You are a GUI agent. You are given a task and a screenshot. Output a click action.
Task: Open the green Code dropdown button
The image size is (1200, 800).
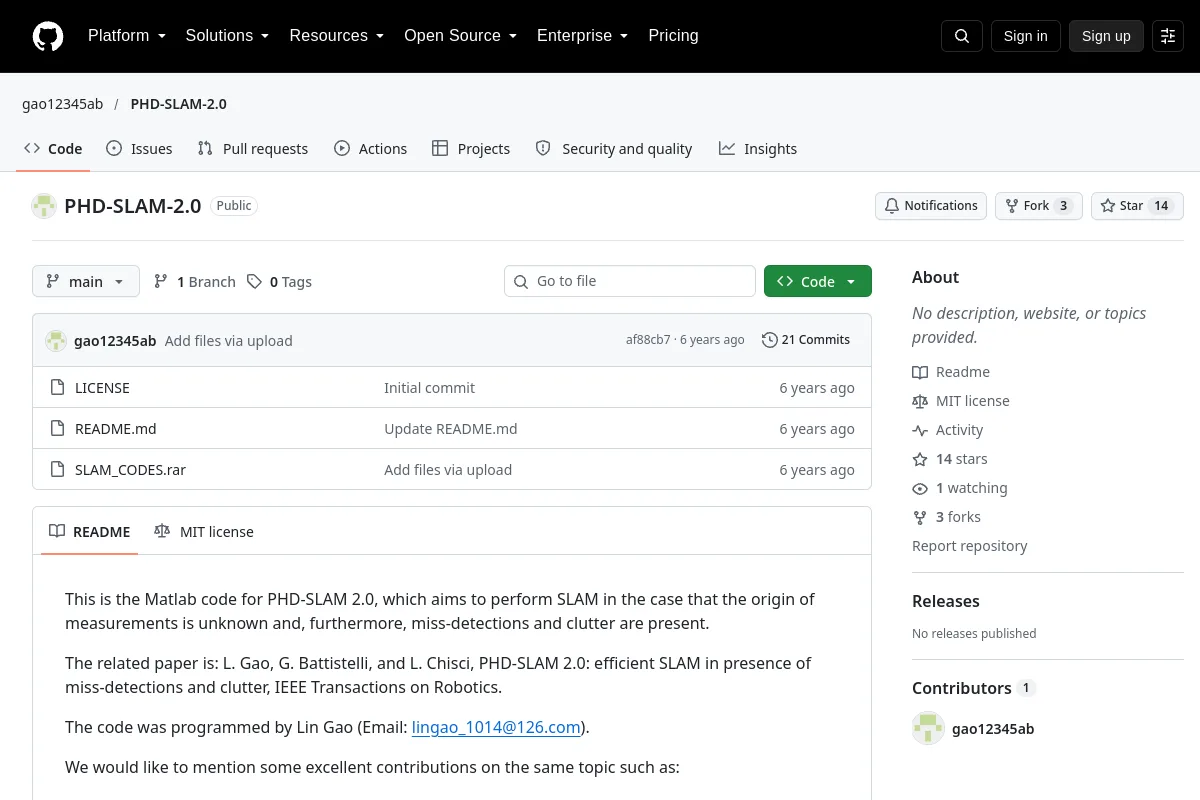click(818, 282)
